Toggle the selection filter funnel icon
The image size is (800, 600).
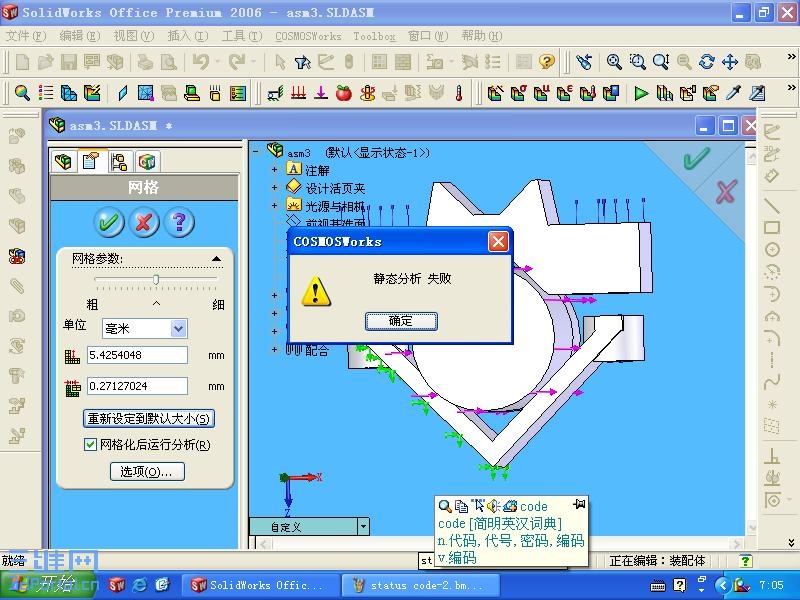tap(303, 62)
